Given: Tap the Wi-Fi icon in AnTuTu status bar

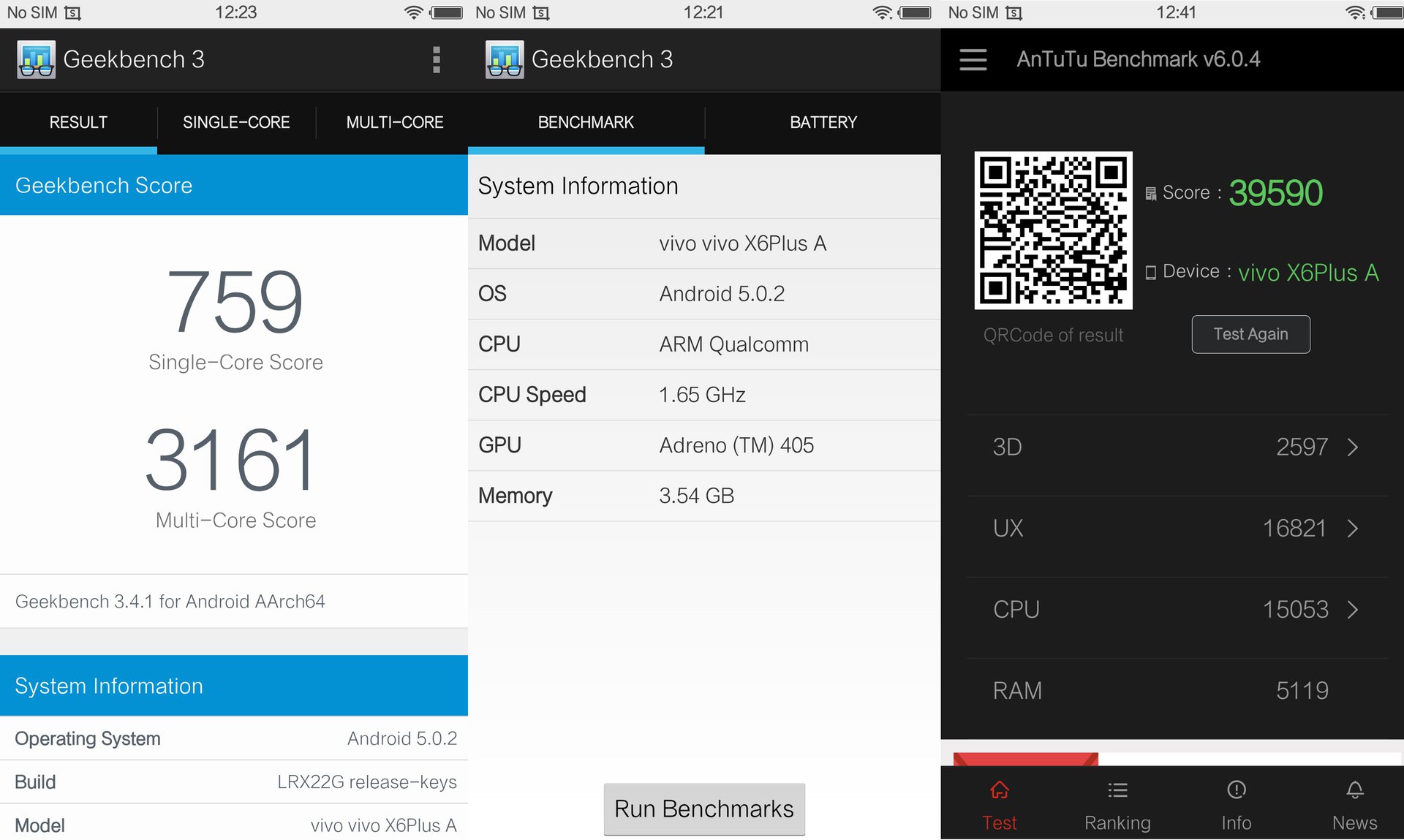Looking at the screenshot, I should [1355, 12].
